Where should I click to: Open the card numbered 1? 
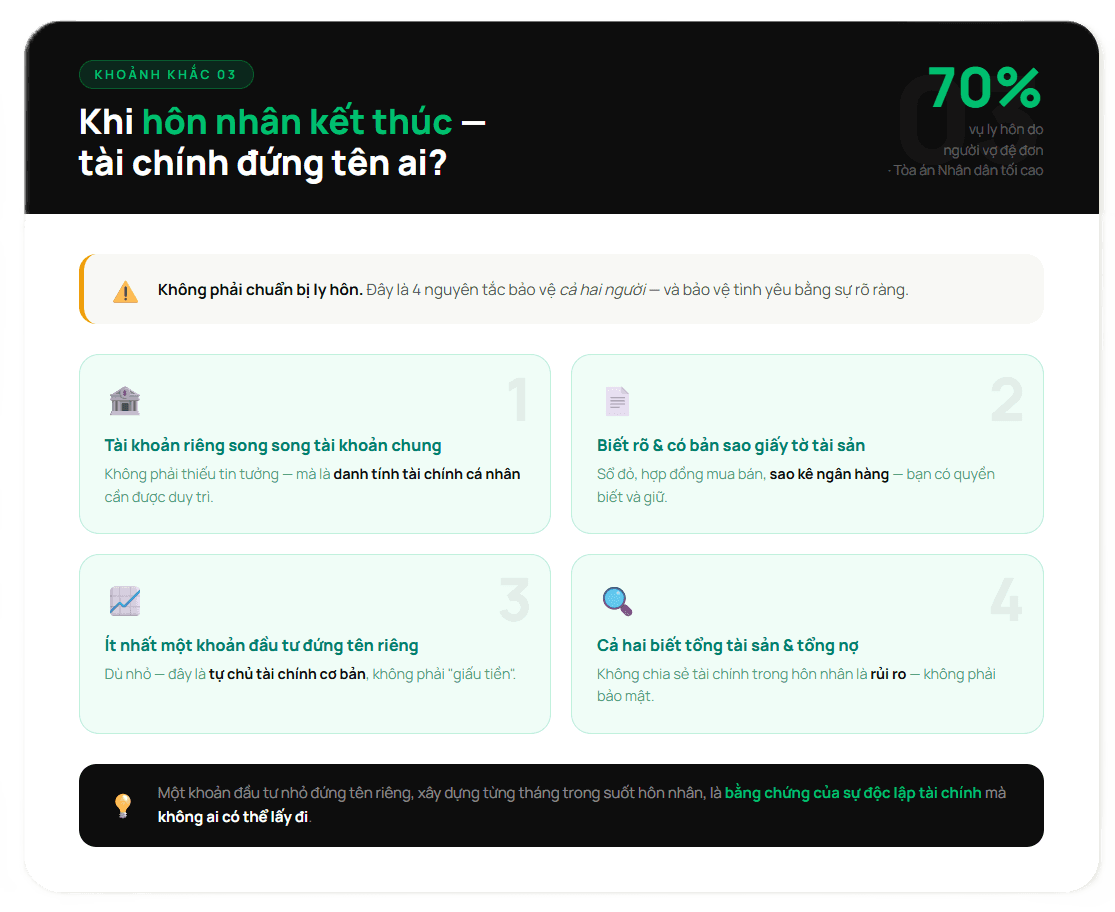click(314, 443)
